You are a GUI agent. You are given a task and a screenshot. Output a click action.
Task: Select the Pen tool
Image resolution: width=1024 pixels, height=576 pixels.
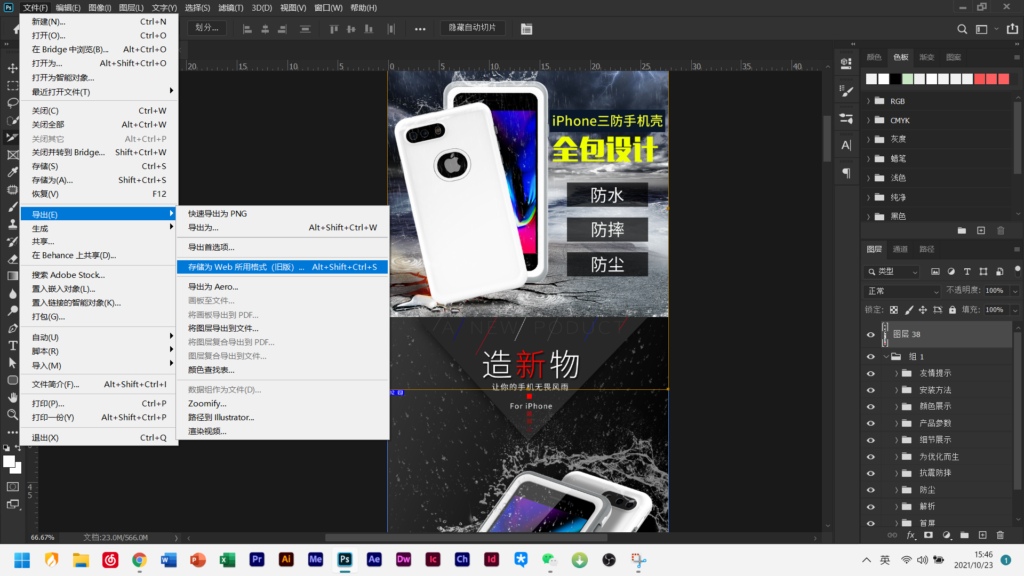[12, 328]
